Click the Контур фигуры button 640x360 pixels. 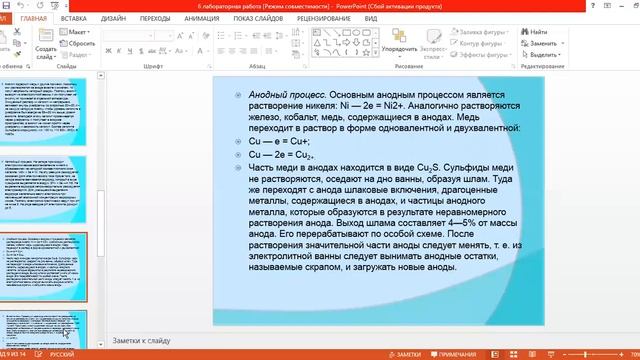click(x=477, y=43)
